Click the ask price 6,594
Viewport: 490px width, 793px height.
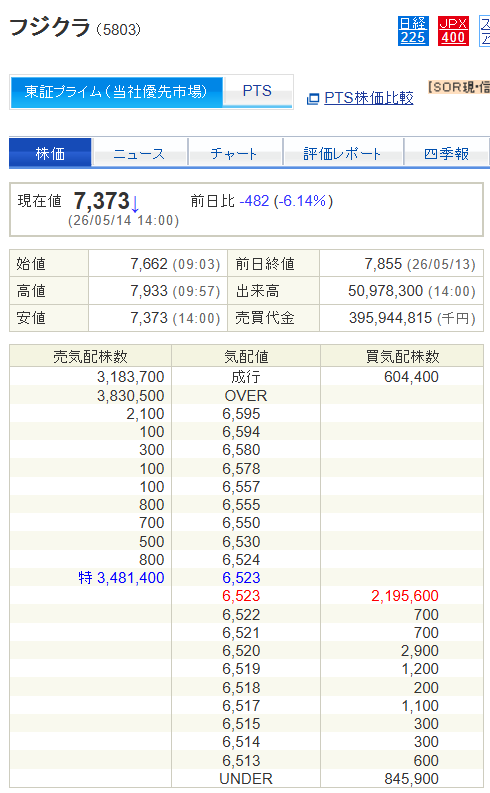coord(241,432)
